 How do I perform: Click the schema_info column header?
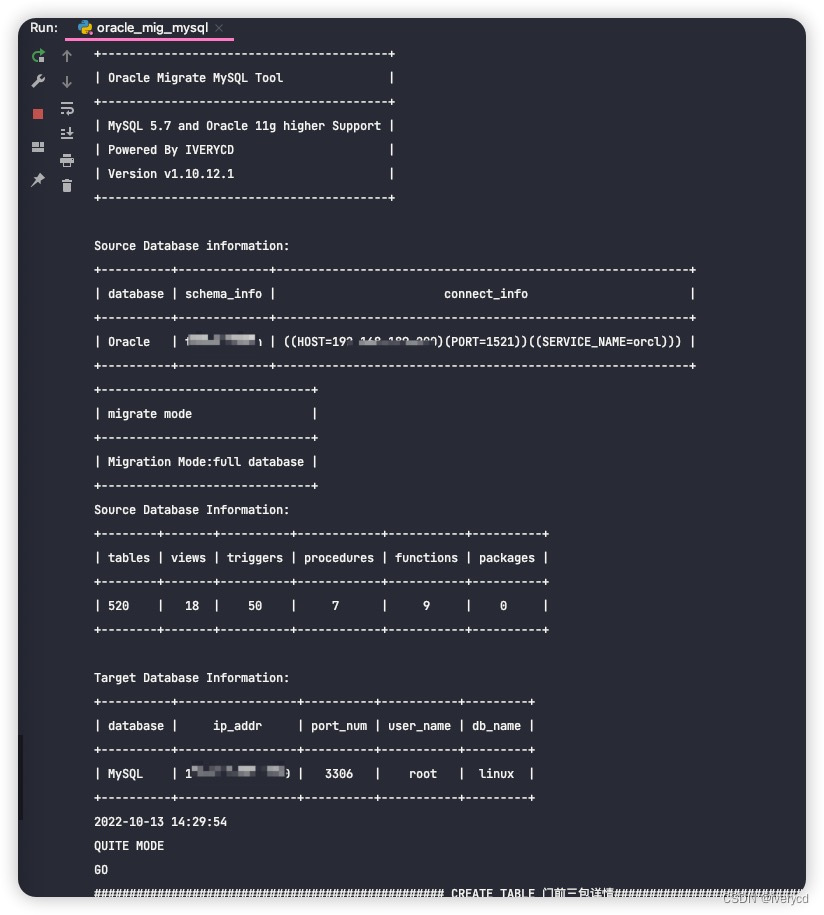tap(223, 294)
